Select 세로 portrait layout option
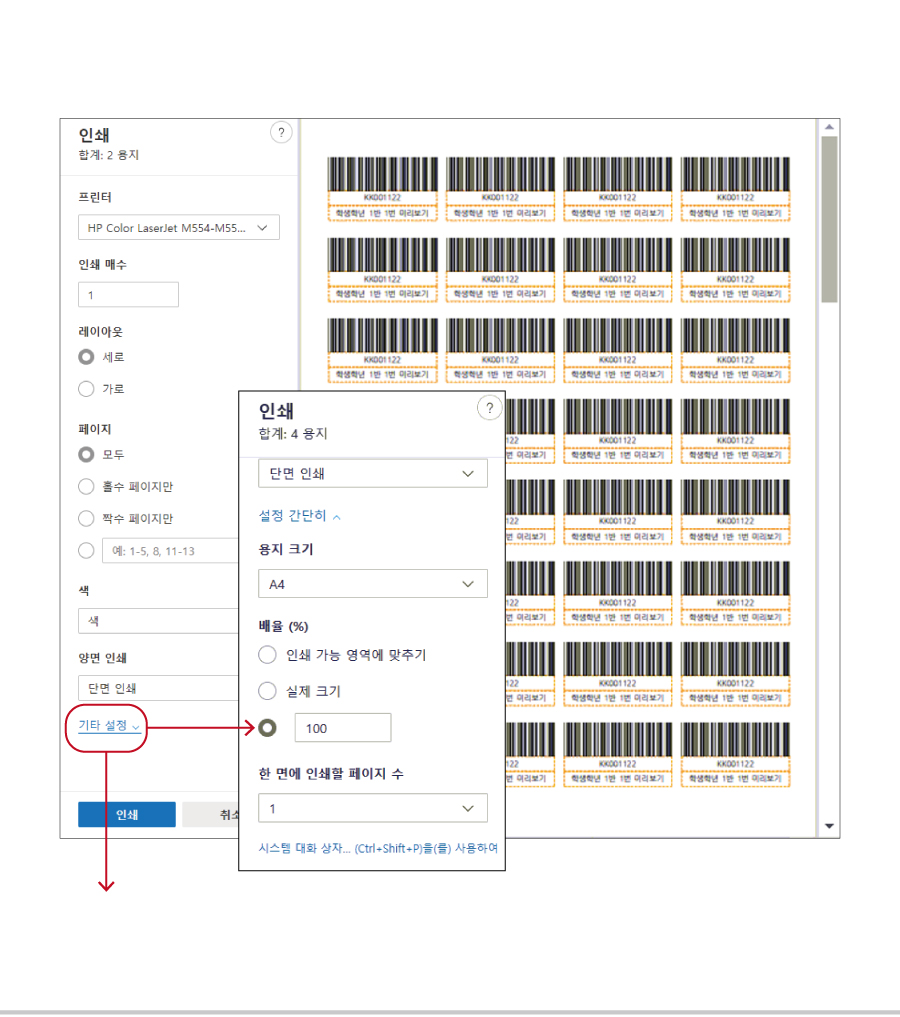The image size is (900, 1017). pos(86,357)
